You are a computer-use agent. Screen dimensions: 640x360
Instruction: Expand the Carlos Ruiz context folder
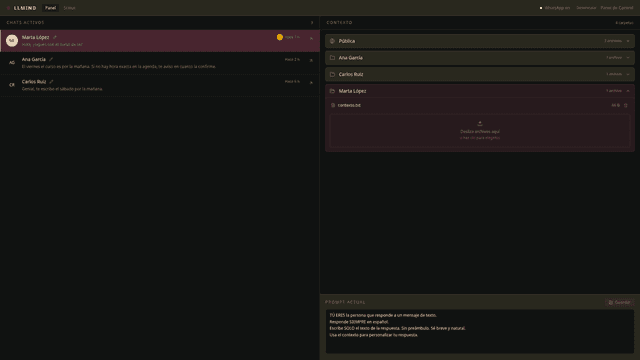(628, 74)
